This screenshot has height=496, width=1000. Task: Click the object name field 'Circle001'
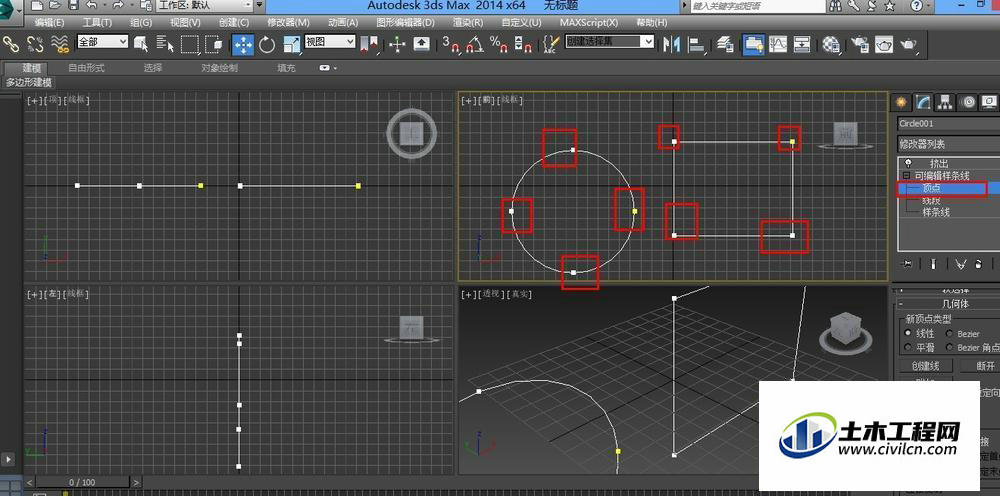(948, 123)
